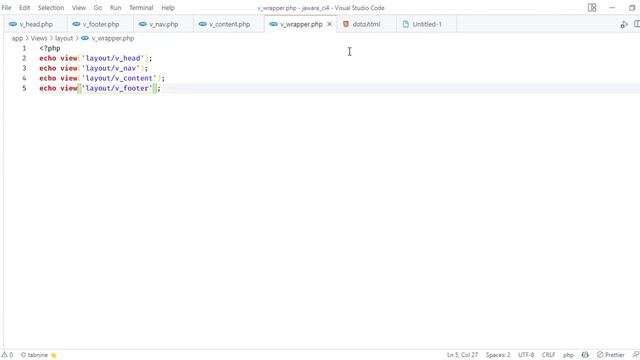Click the PHP file icon on v_footer.php tab

[76, 24]
